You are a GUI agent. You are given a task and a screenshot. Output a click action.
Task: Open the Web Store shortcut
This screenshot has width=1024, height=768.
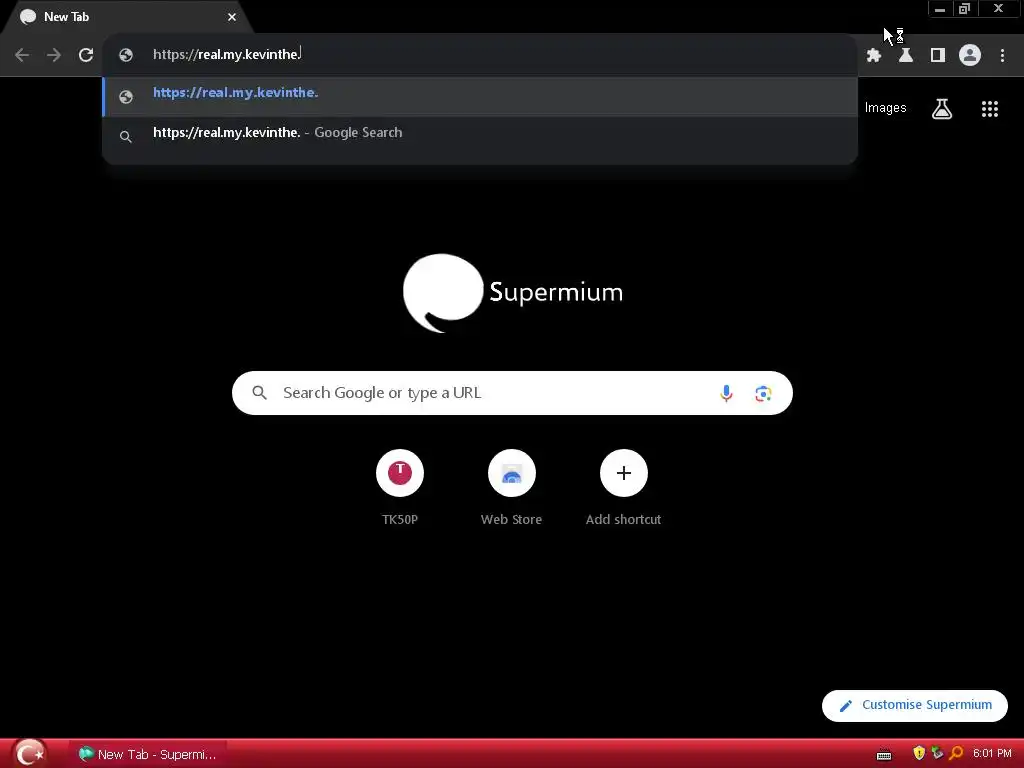[x=511, y=488]
